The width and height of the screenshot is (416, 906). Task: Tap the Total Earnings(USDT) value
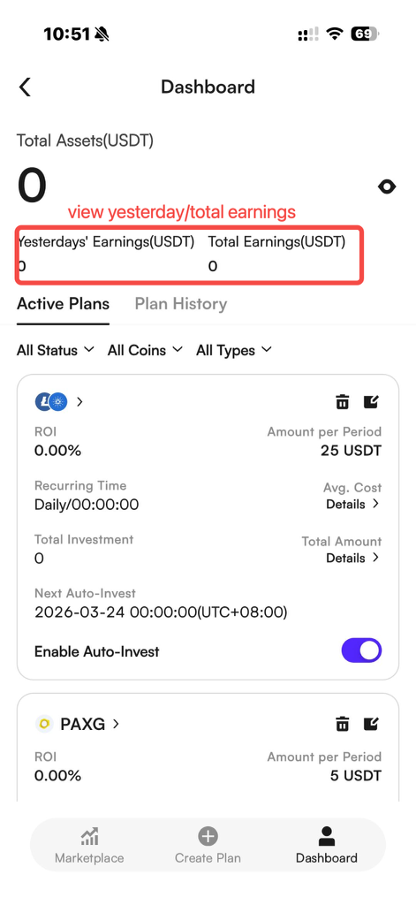click(x=213, y=266)
